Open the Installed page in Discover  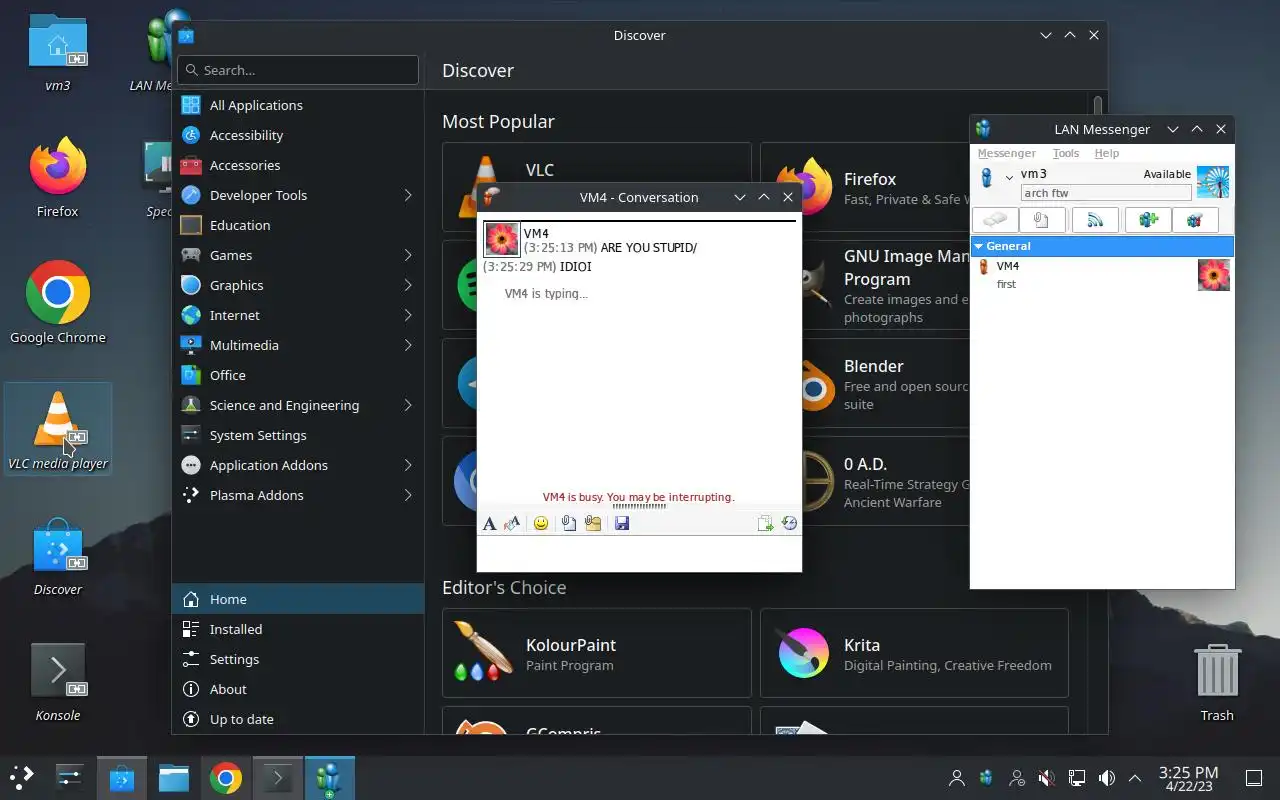point(298,629)
